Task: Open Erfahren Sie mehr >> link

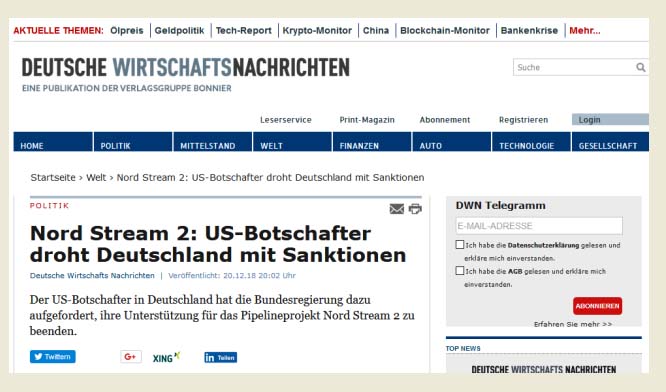Action: 573,324
